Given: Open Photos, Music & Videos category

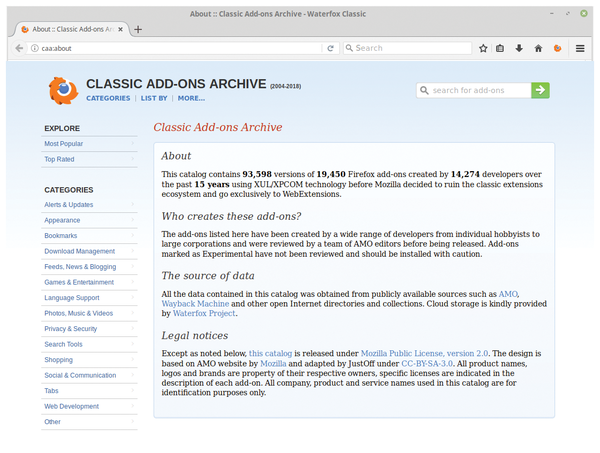Looking at the screenshot, I should point(89,313).
